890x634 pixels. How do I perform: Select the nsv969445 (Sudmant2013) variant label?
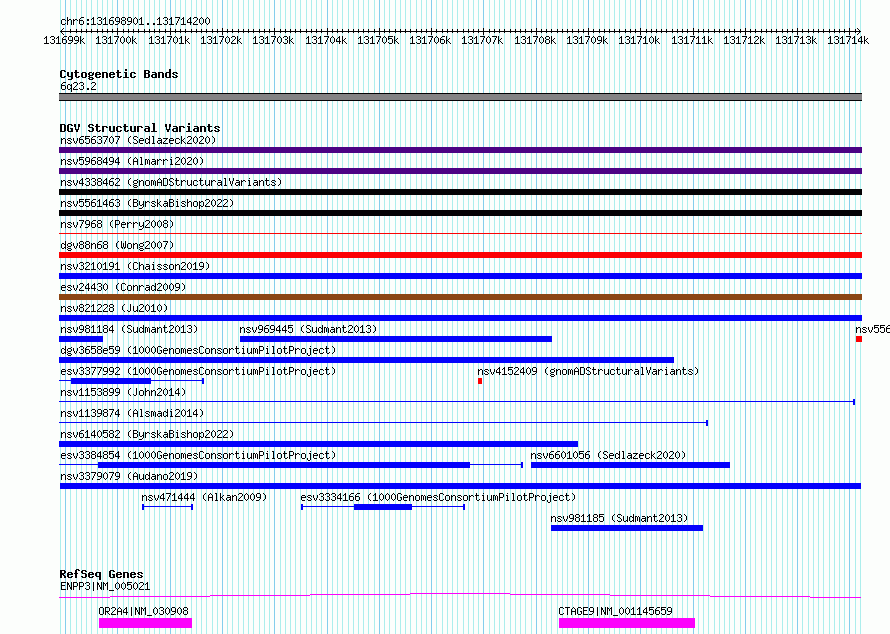click(x=308, y=329)
